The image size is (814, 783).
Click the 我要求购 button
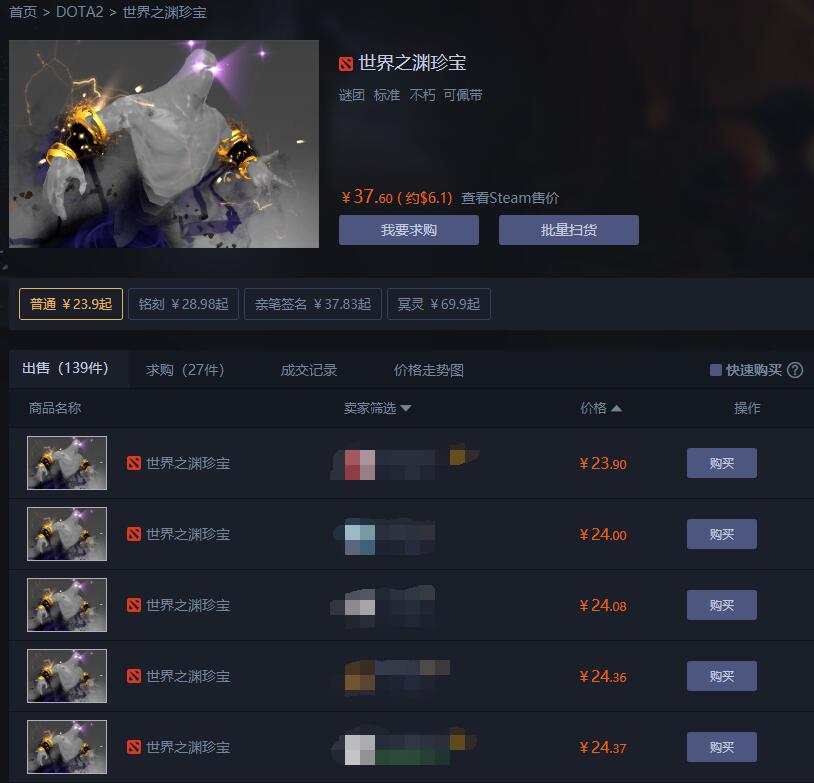409,230
